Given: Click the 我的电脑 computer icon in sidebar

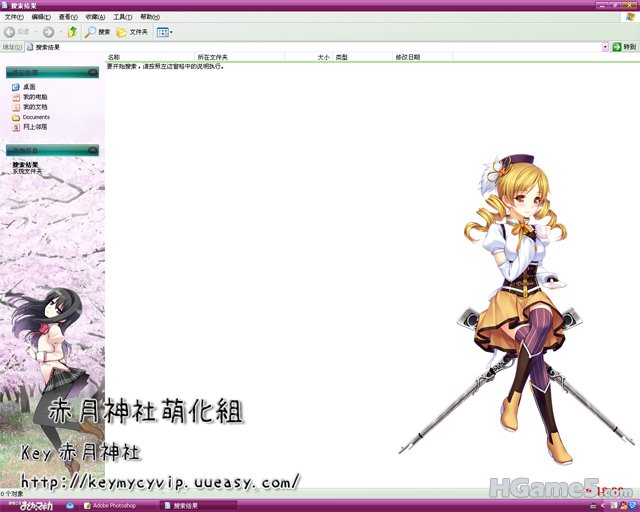Looking at the screenshot, I should click(16, 97).
